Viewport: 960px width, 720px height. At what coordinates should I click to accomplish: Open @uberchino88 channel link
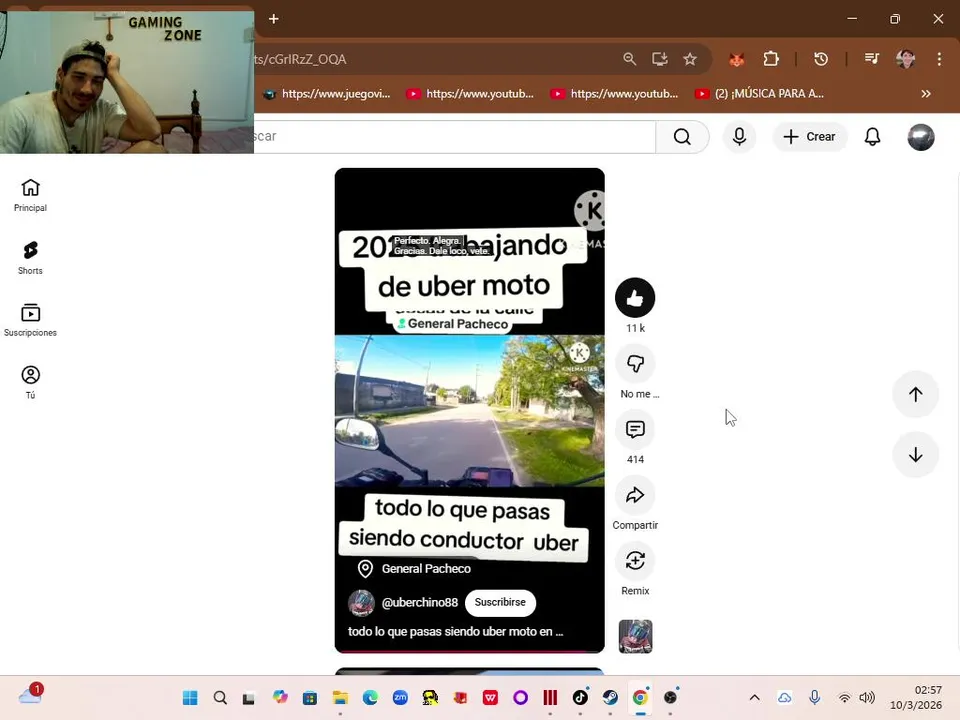click(419, 602)
